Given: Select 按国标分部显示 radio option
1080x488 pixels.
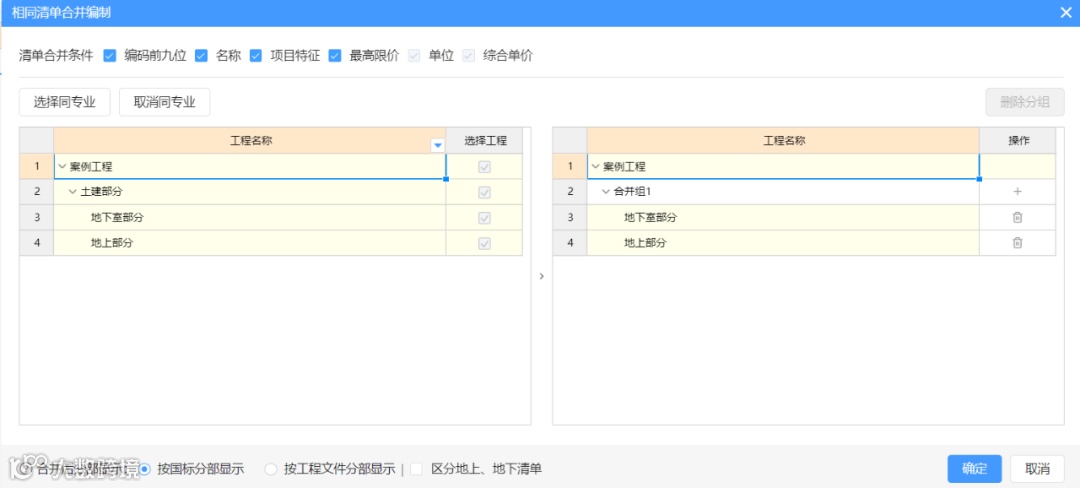Looking at the screenshot, I should point(146,469).
